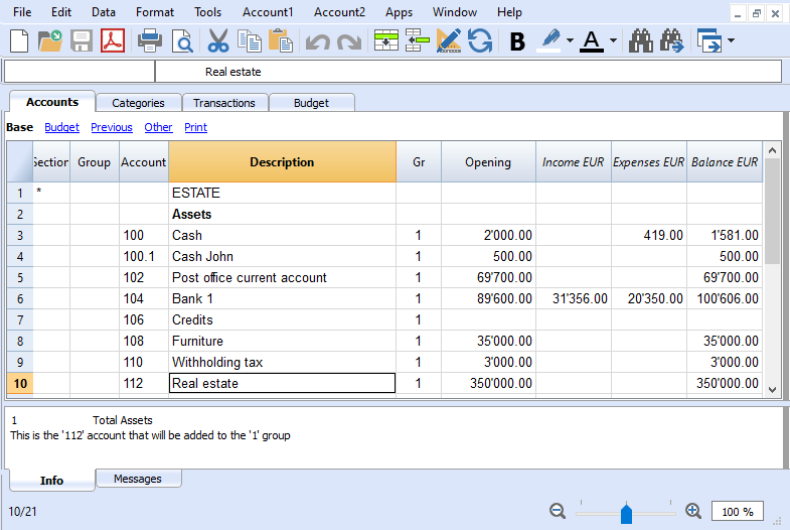Open Find and Replace binoculars with arrow
This screenshot has height=530, width=790.
click(x=672, y=41)
